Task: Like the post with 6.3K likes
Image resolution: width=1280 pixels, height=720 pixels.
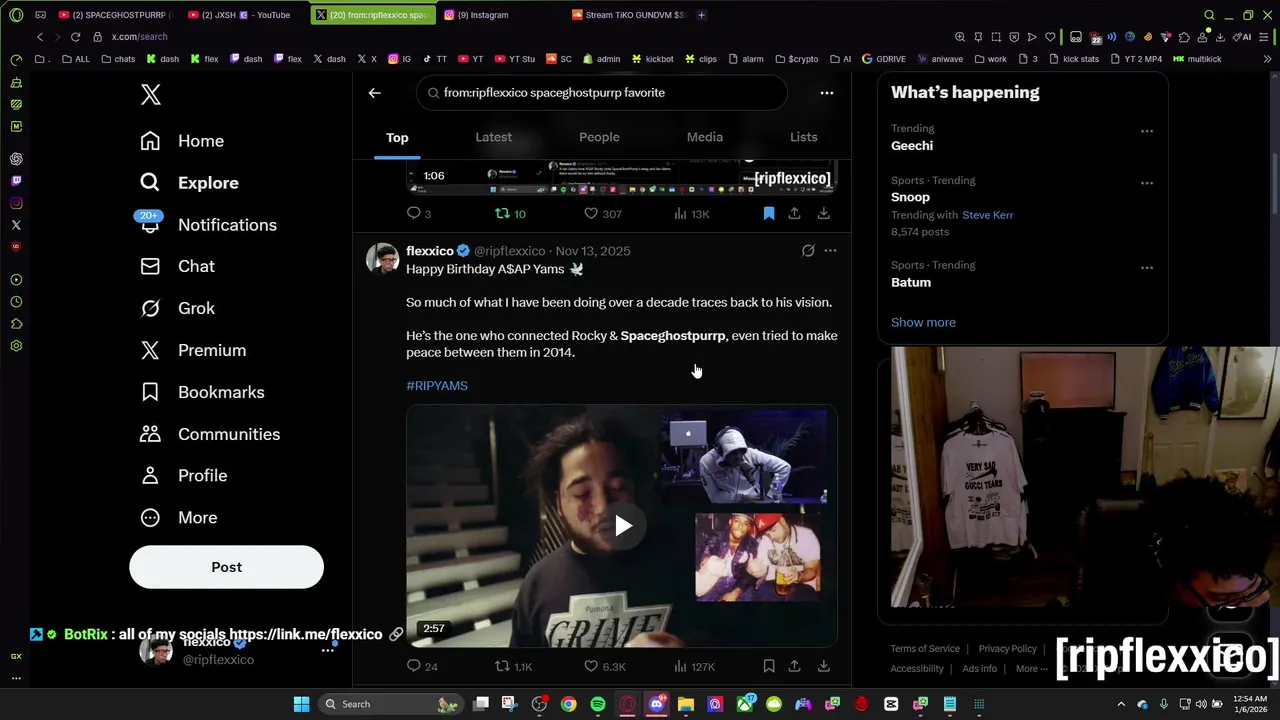Action: 605,666
